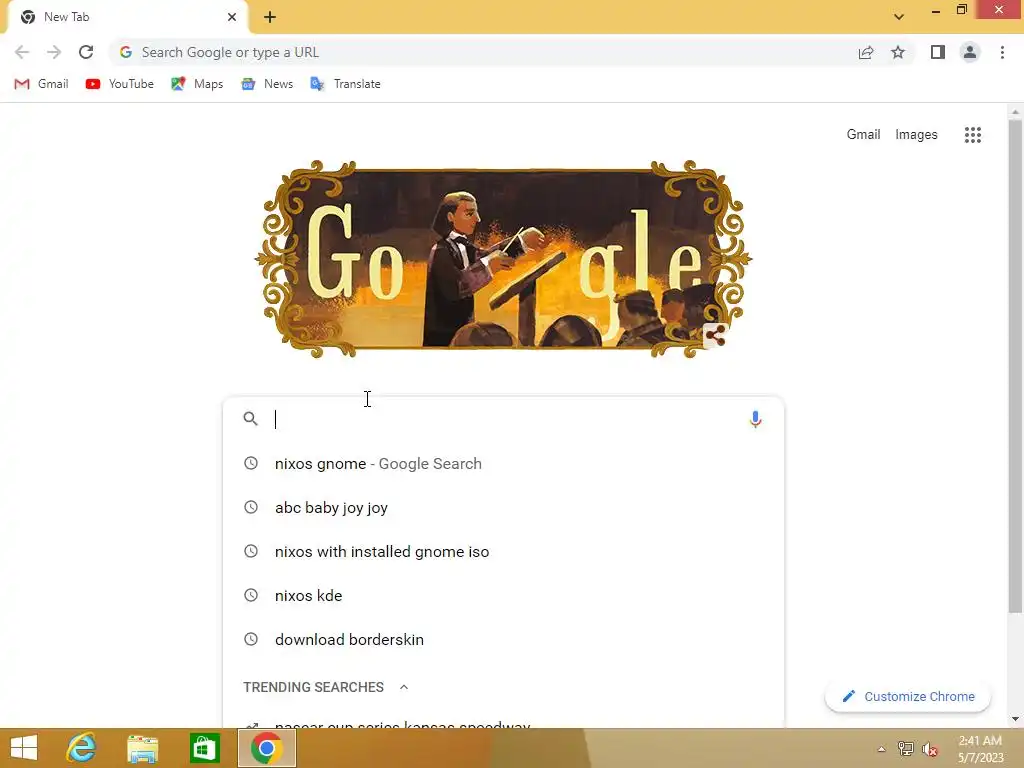
Task: Open a new tab with plus button
Action: pyautogui.click(x=270, y=17)
